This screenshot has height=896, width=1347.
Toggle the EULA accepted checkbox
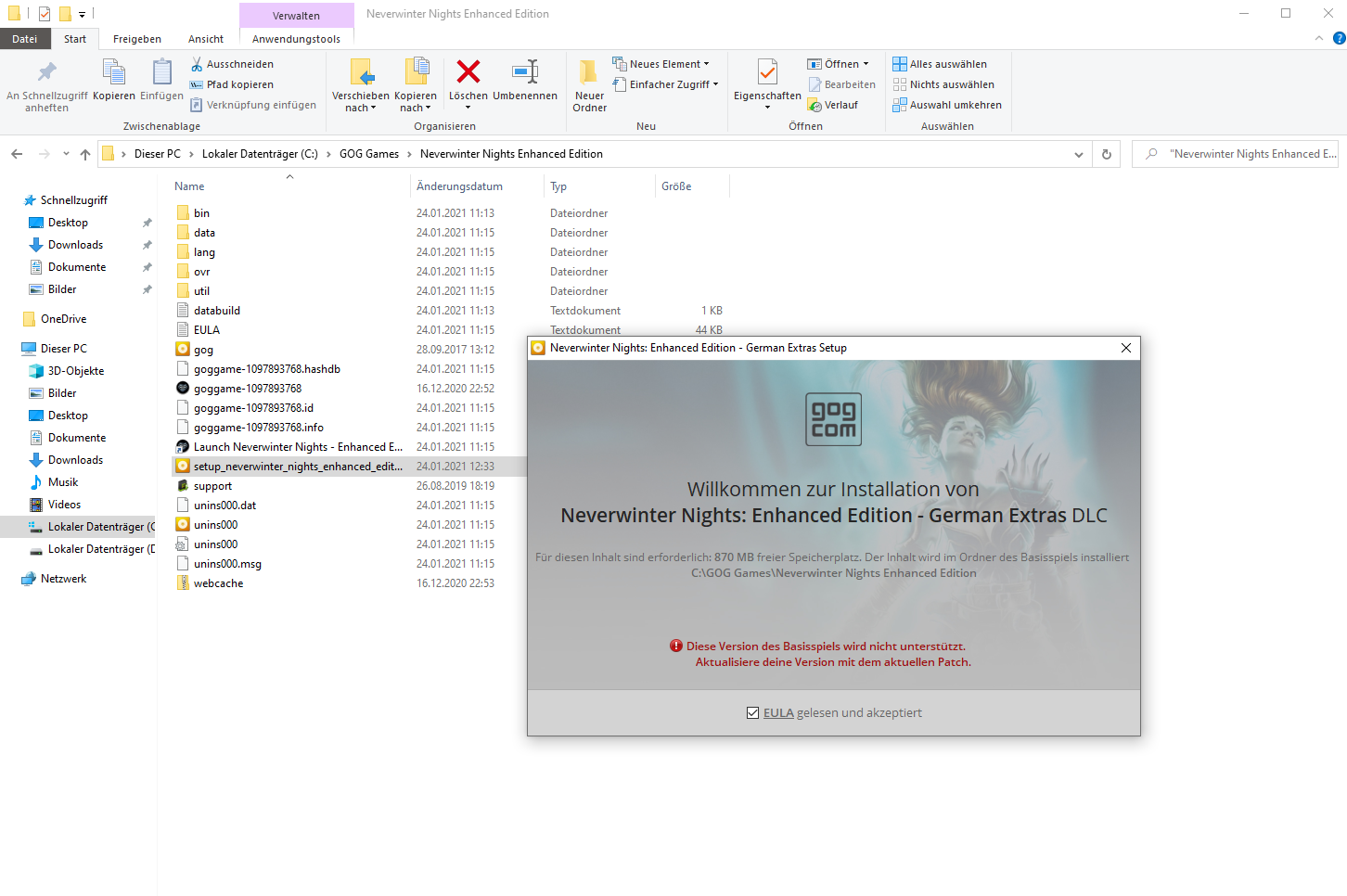click(752, 713)
